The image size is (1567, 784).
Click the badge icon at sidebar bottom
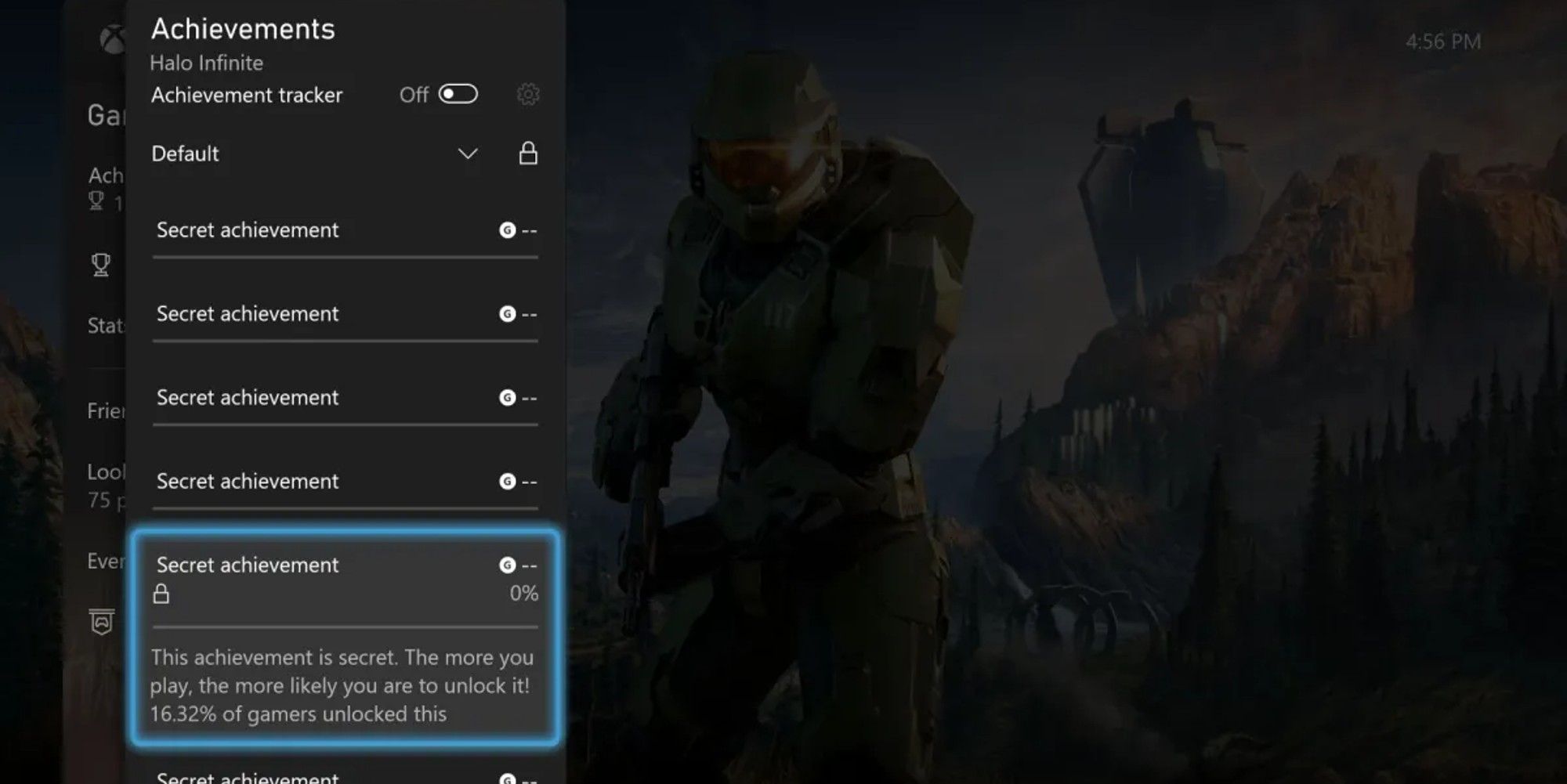[x=102, y=622]
